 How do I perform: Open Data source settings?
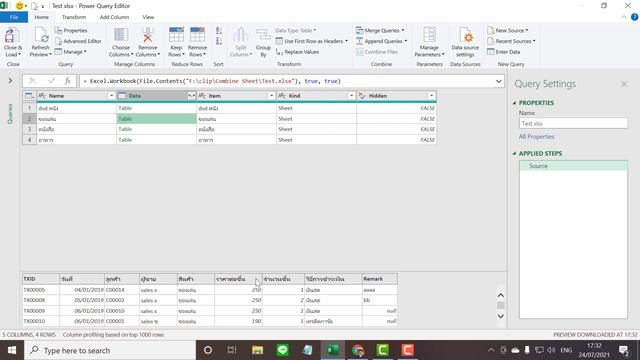point(465,42)
